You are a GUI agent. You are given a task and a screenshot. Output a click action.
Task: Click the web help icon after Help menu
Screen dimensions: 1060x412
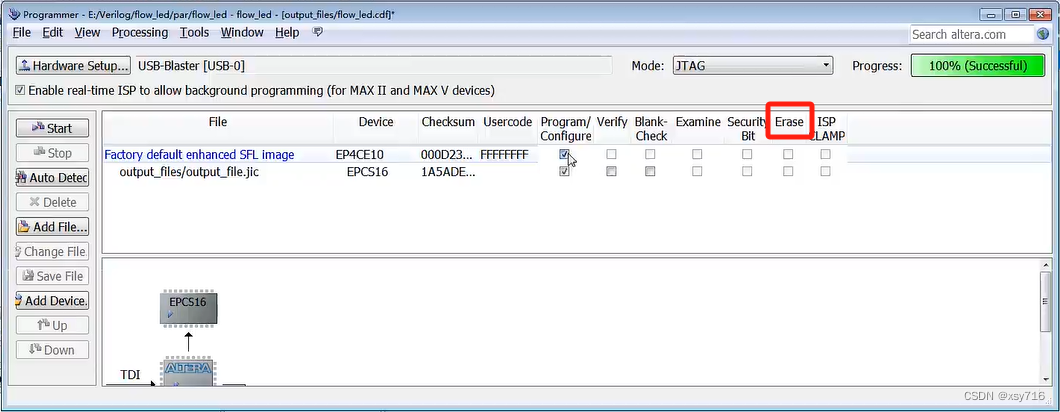(x=317, y=32)
